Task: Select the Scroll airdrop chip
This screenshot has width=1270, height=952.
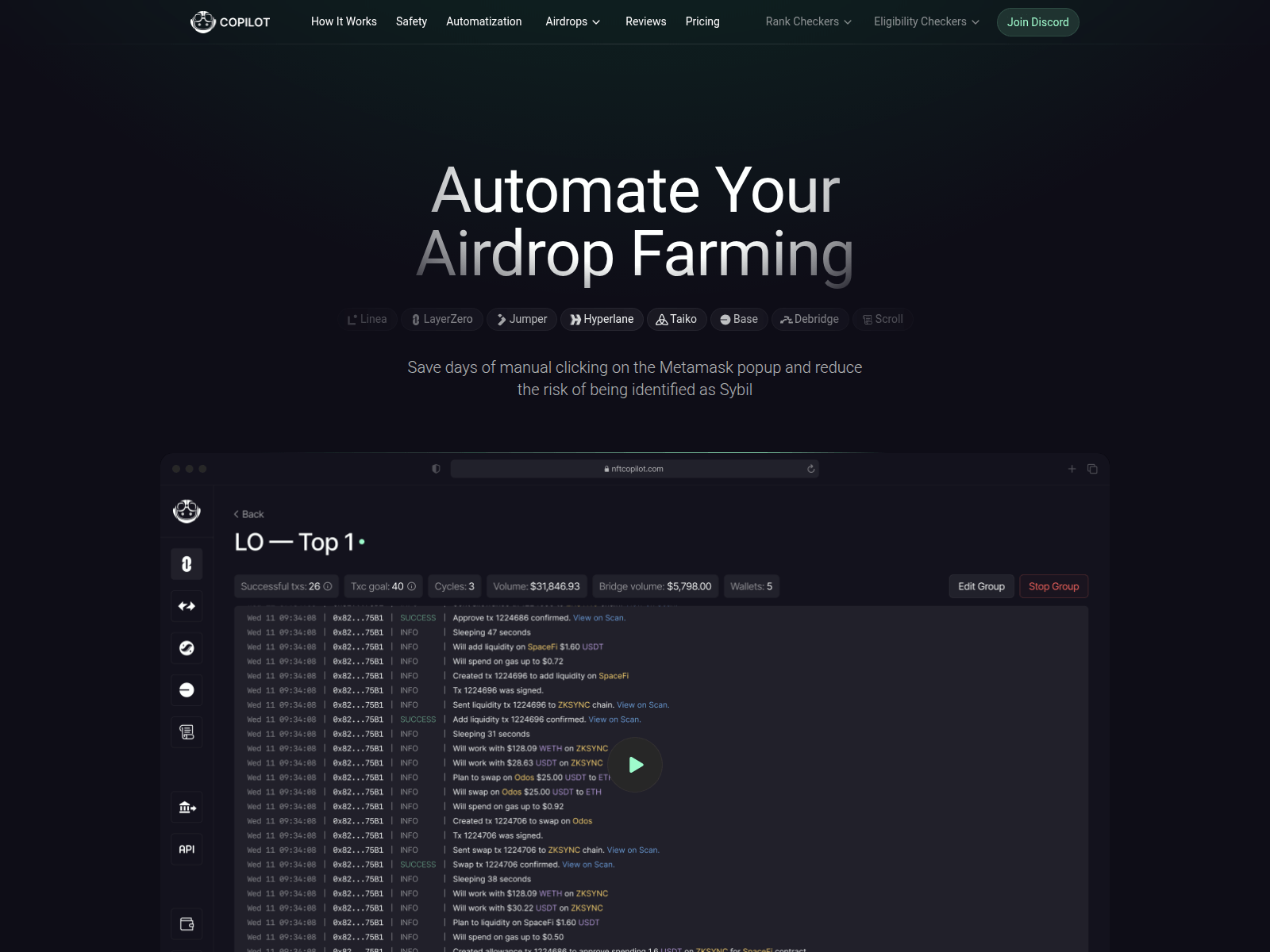Action: (x=883, y=319)
